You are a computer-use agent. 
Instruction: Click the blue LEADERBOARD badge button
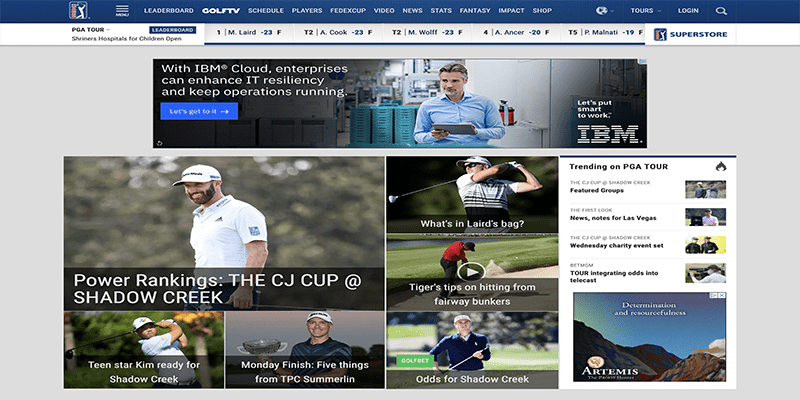[x=172, y=30]
